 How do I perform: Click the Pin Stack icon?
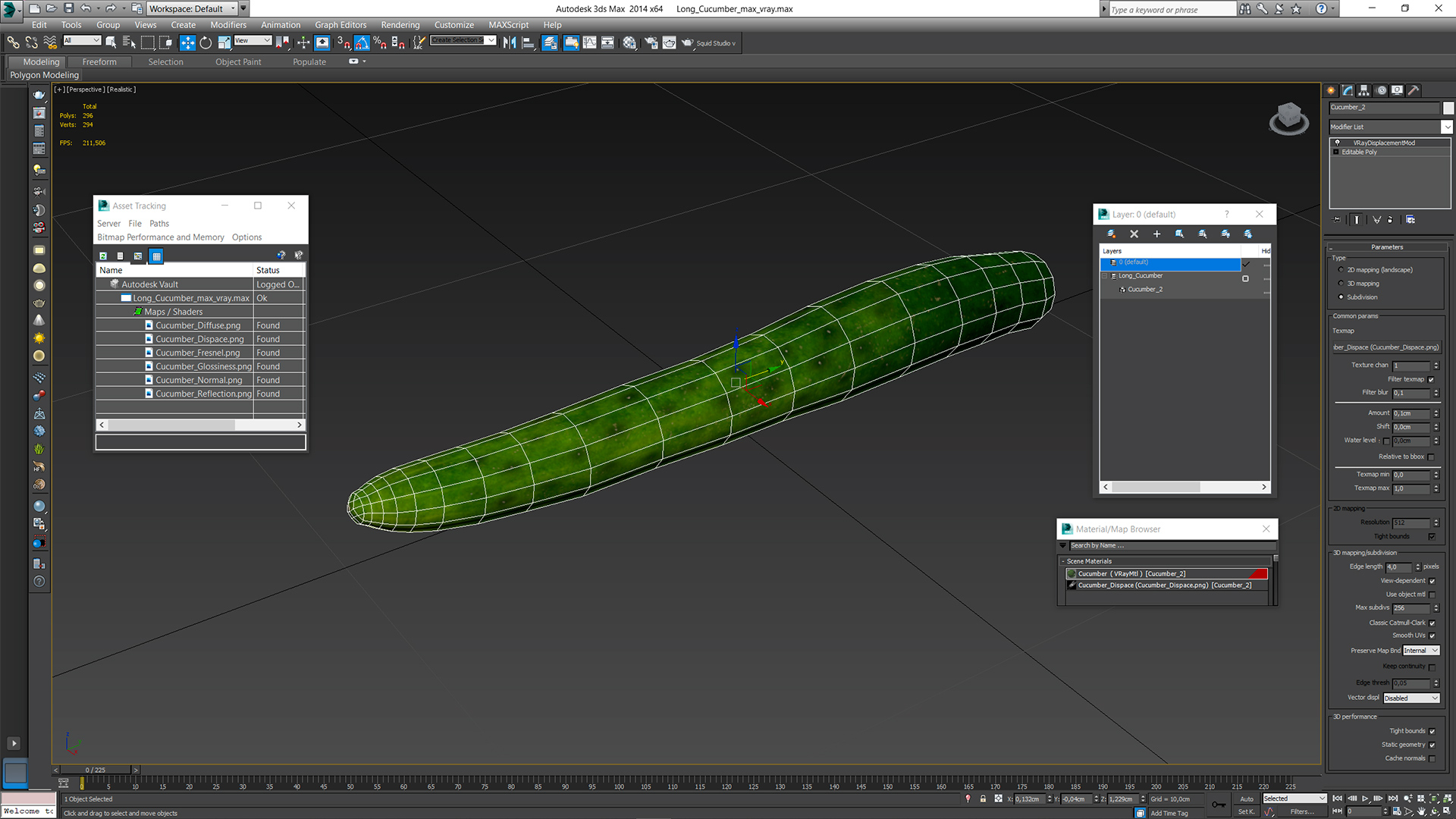click(1337, 220)
